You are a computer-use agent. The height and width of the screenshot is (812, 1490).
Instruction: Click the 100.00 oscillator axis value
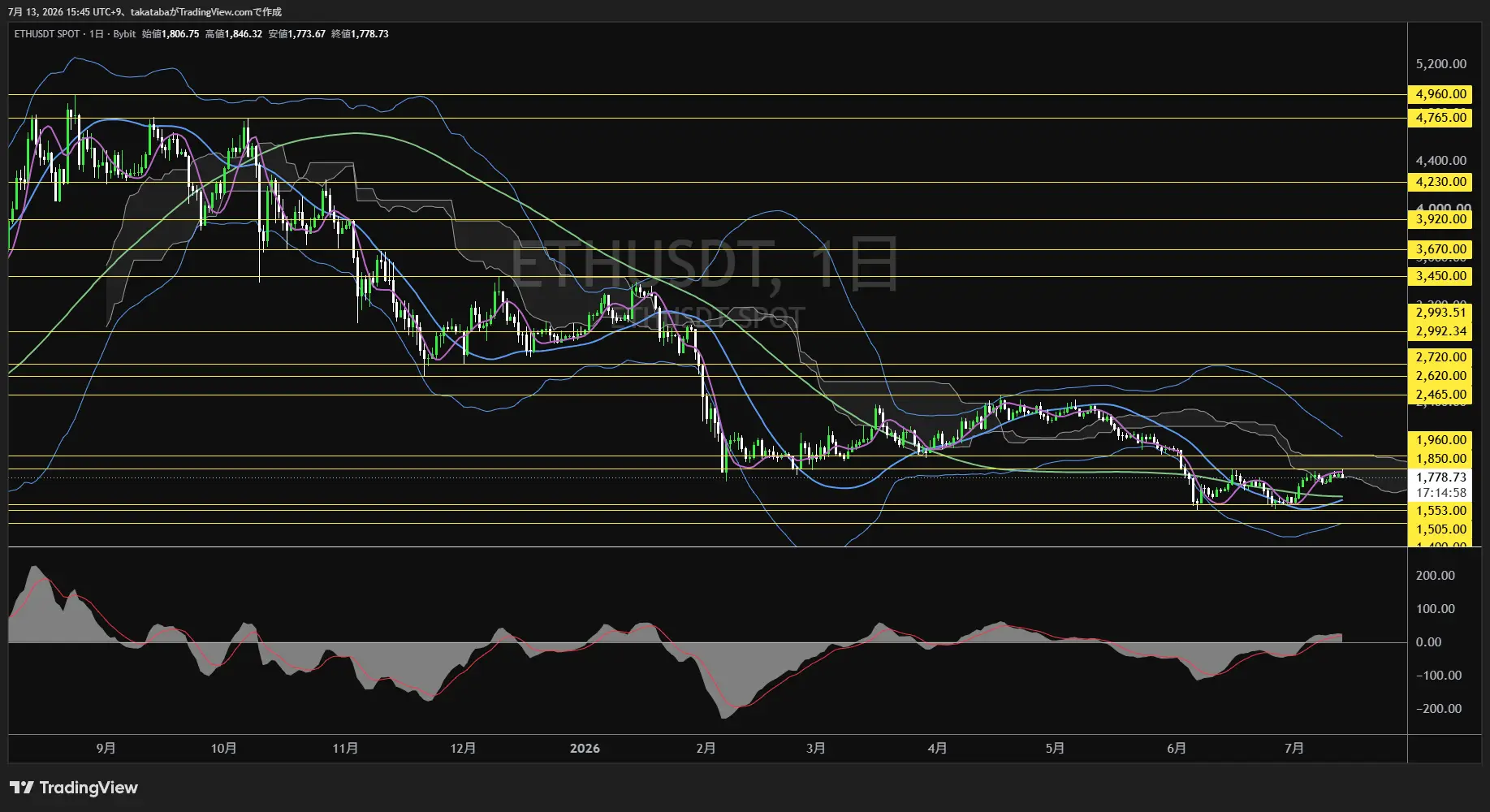tap(1435, 609)
